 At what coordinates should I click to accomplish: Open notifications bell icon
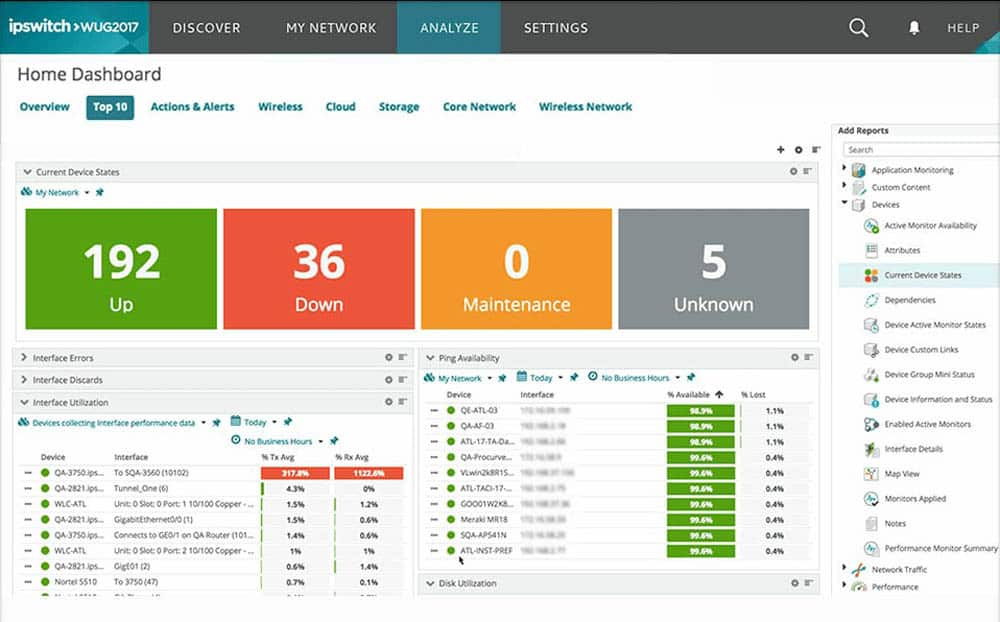click(x=914, y=27)
